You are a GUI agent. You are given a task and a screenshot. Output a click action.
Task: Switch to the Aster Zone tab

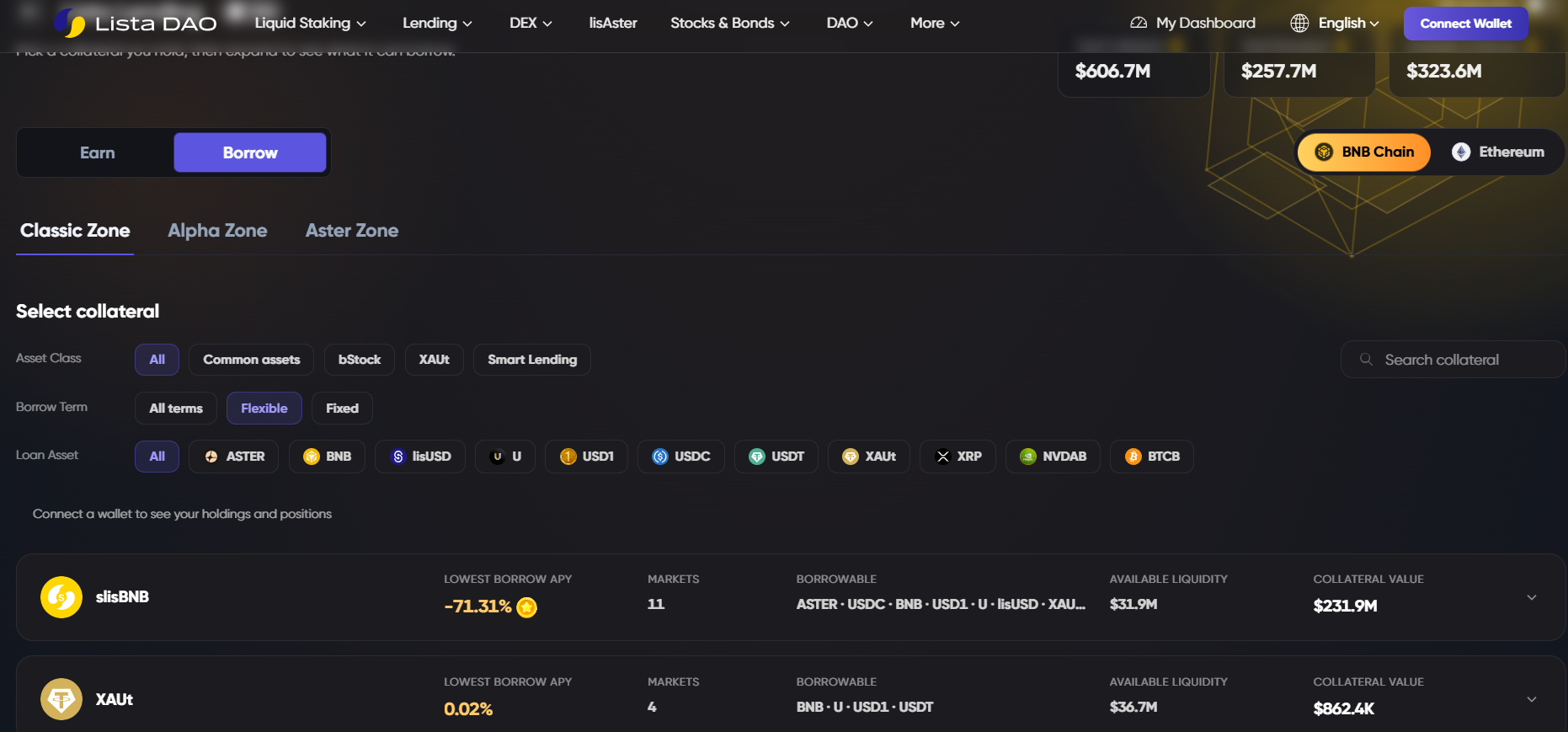tap(352, 231)
